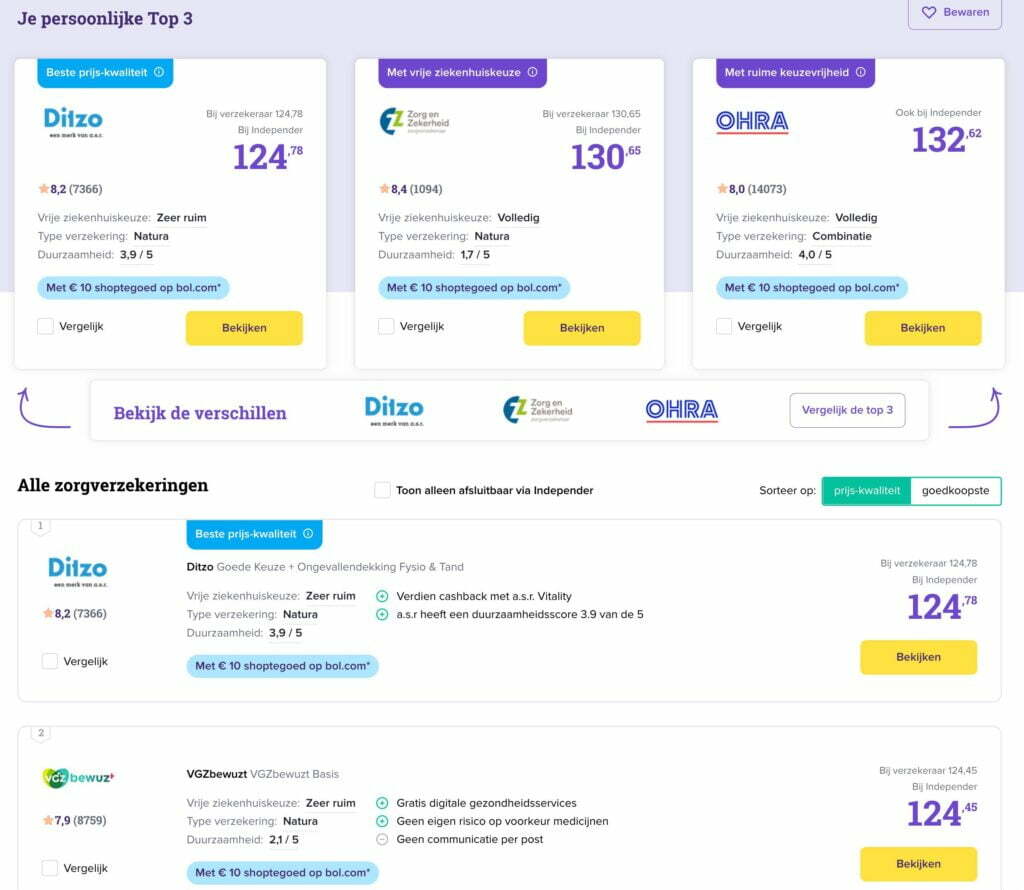This screenshot has width=1024, height=890.
Task: Click the Ditzo star rating 8,2 in top card
Action: [70, 189]
